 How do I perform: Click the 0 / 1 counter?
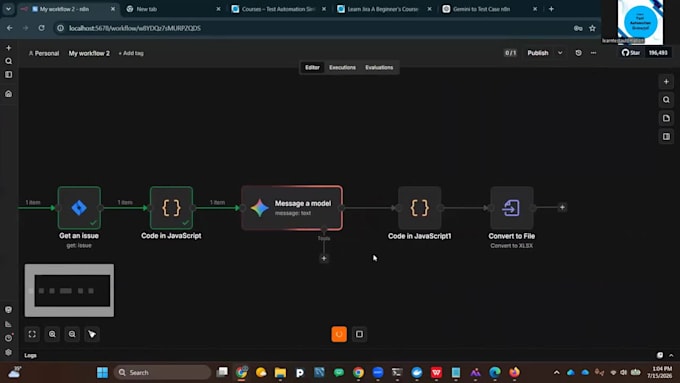click(x=510, y=53)
